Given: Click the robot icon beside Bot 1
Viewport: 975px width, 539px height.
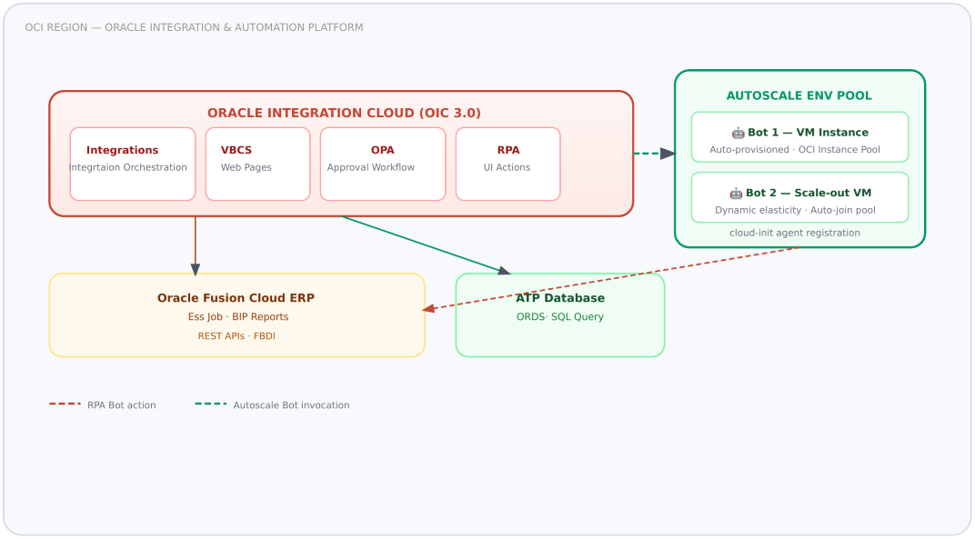Looking at the screenshot, I should (738, 133).
